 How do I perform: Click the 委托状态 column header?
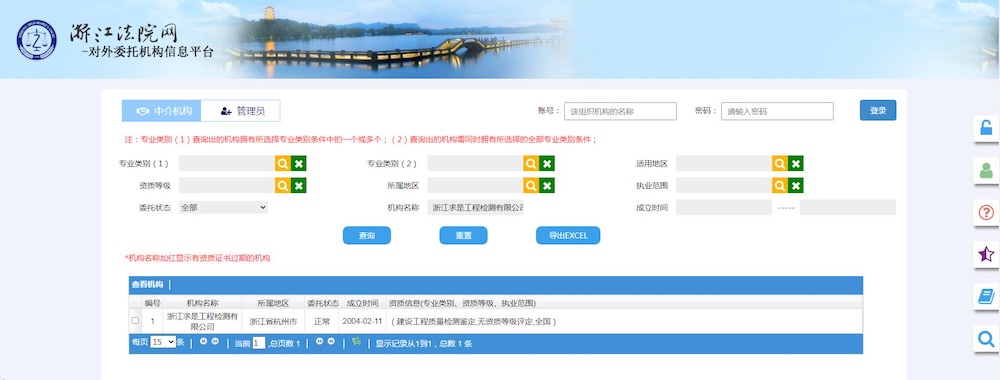point(322,303)
